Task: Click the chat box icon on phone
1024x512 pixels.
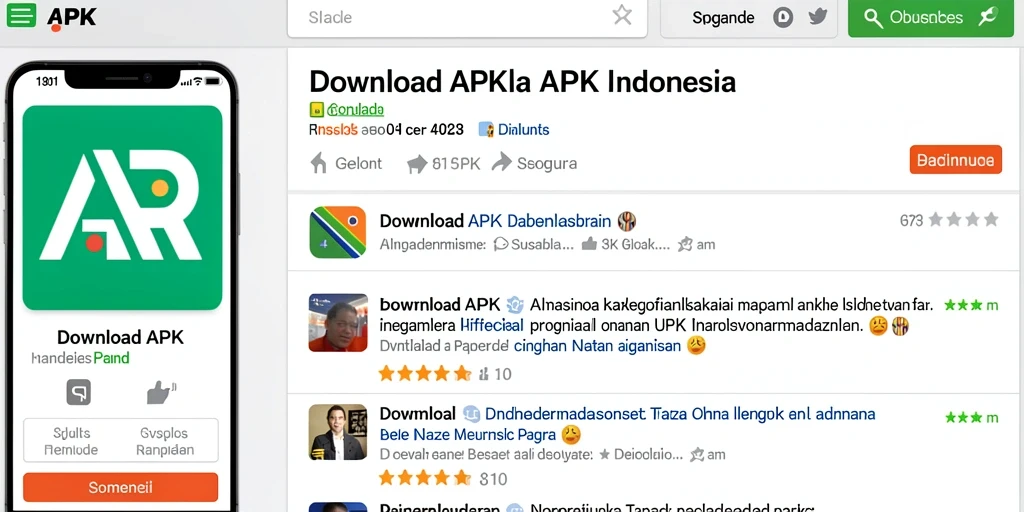Action: click(78, 392)
